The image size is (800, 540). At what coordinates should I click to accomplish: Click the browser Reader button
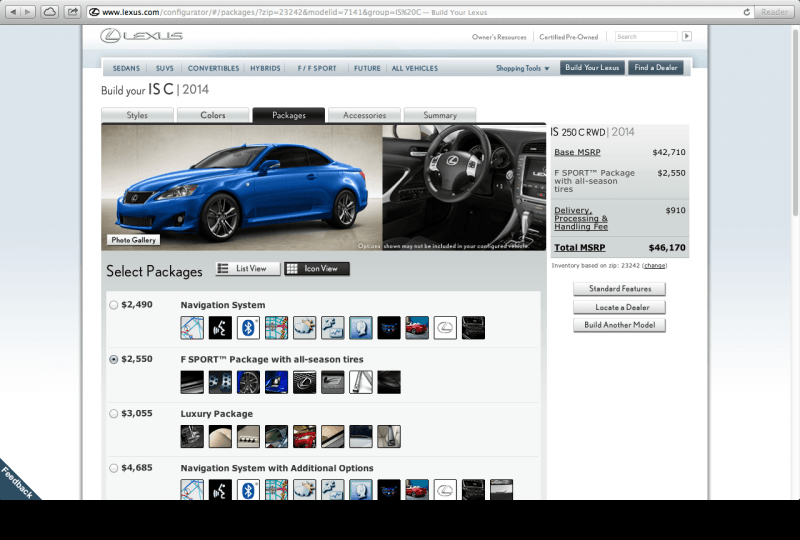[x=774, y=12]
